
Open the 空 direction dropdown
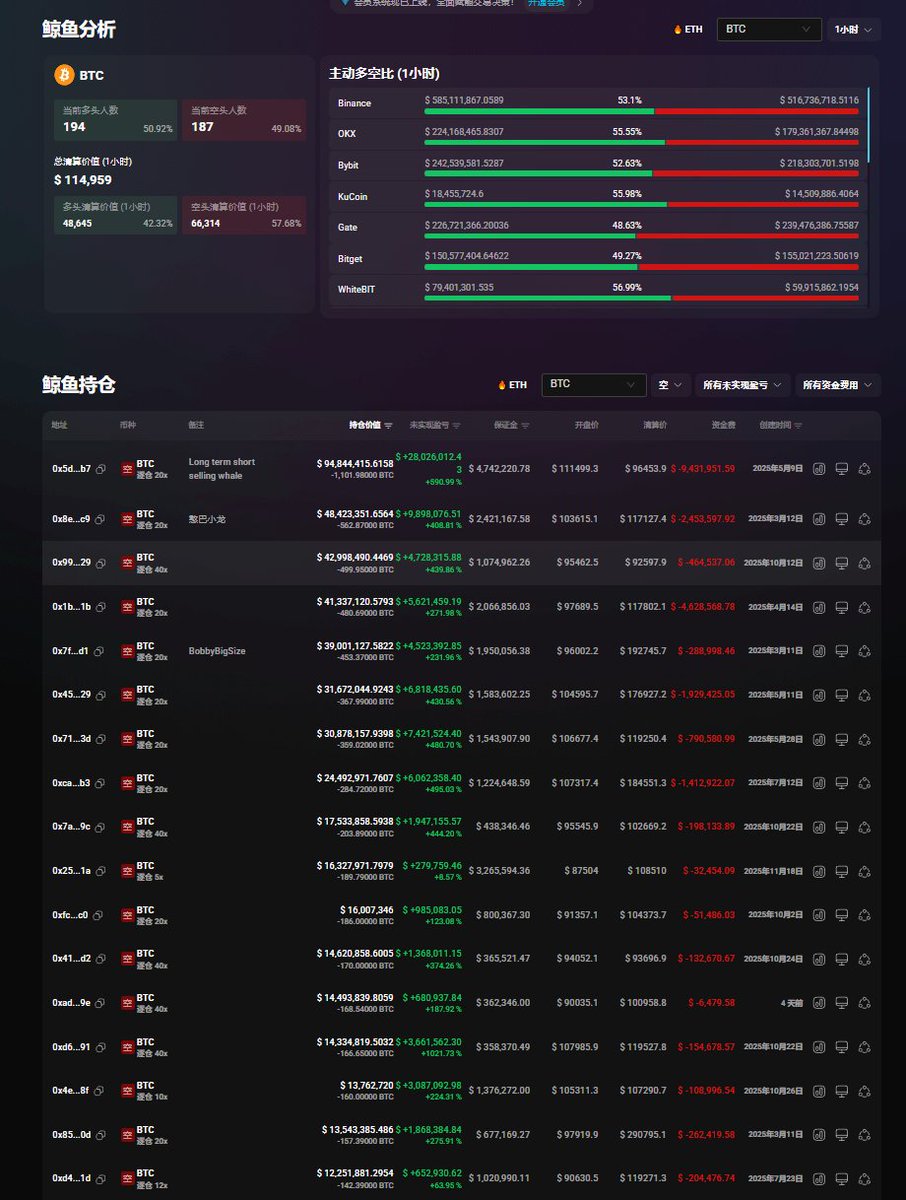click(671, 384)
